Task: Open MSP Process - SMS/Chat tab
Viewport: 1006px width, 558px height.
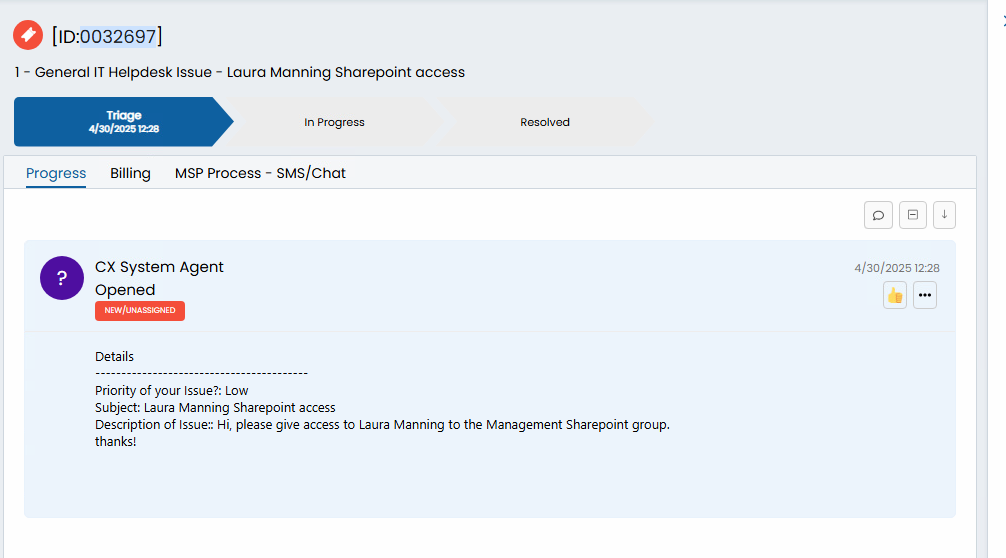Action: point(260,173)
